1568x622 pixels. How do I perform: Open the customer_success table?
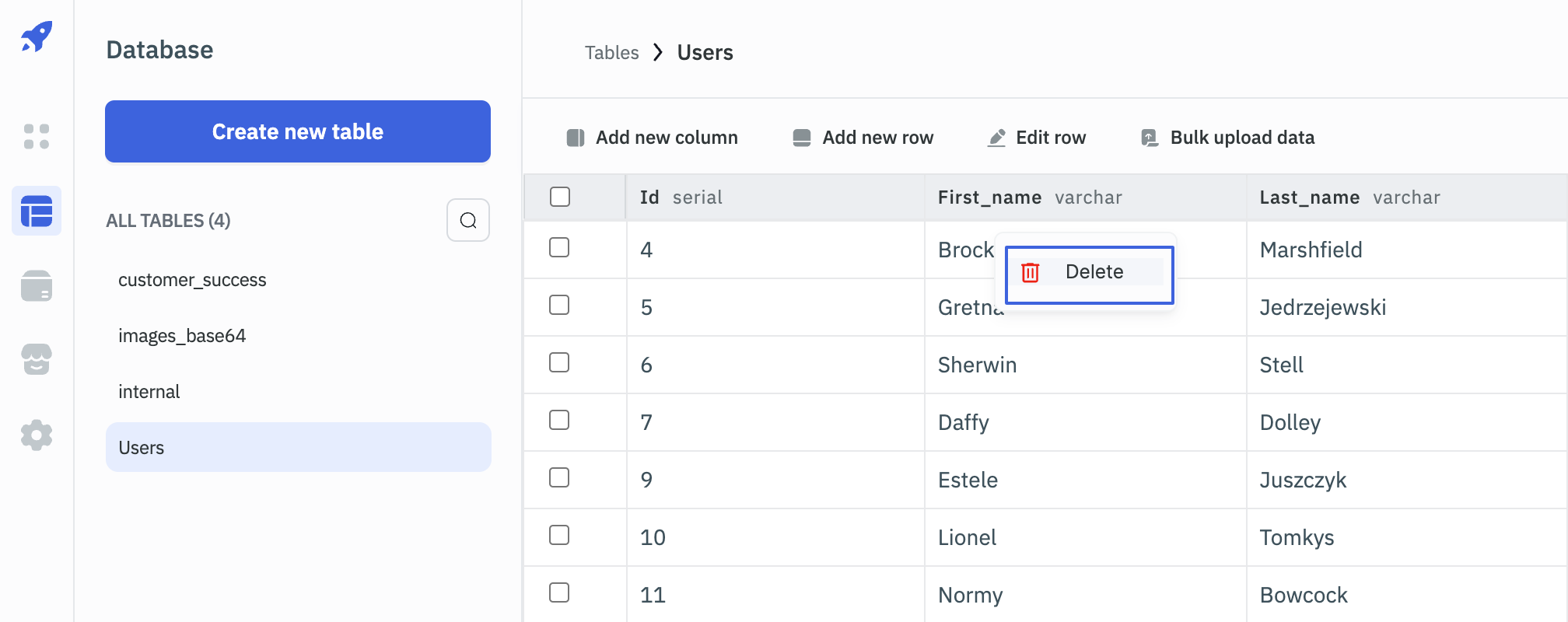192,280
